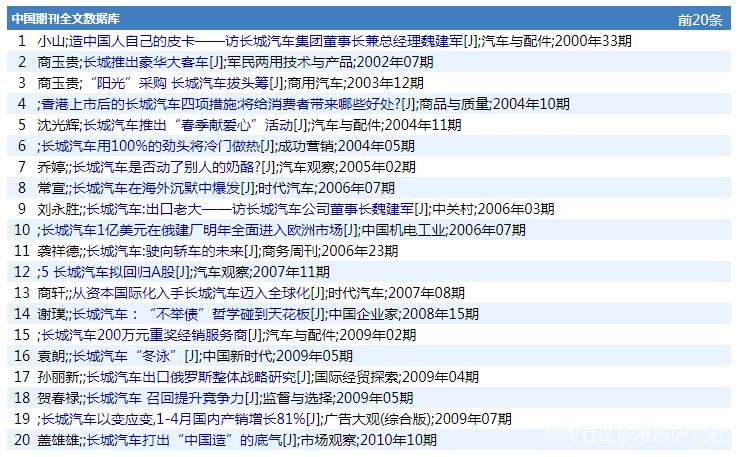Click source 国际经贸探索;2009年04期
The height and width of the screenshot is (457, 739).
click(x=396, y=377)
